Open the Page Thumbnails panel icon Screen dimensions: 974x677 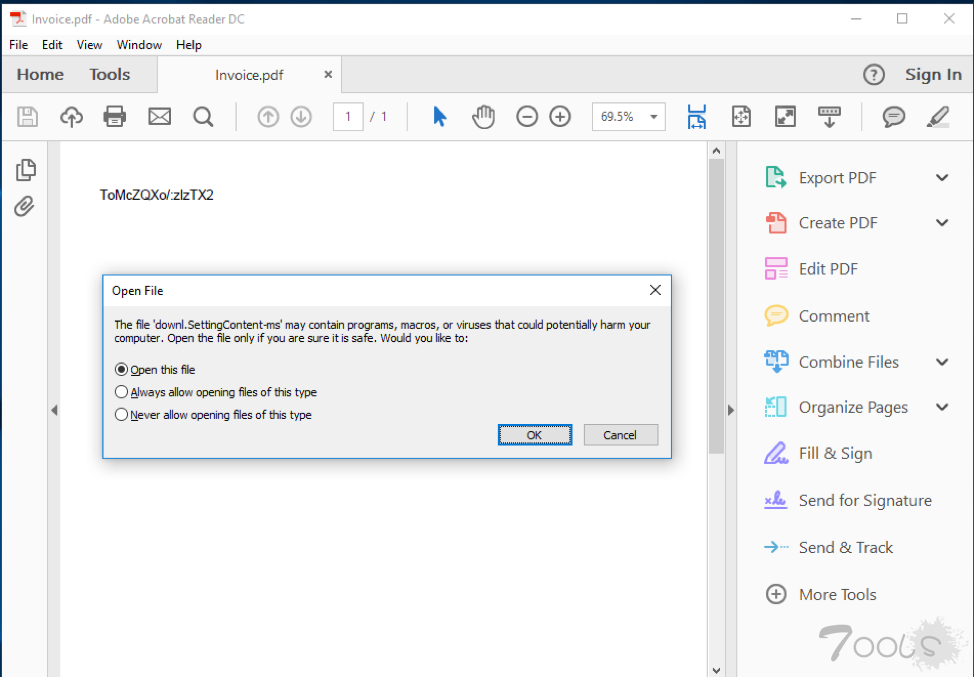25,170
